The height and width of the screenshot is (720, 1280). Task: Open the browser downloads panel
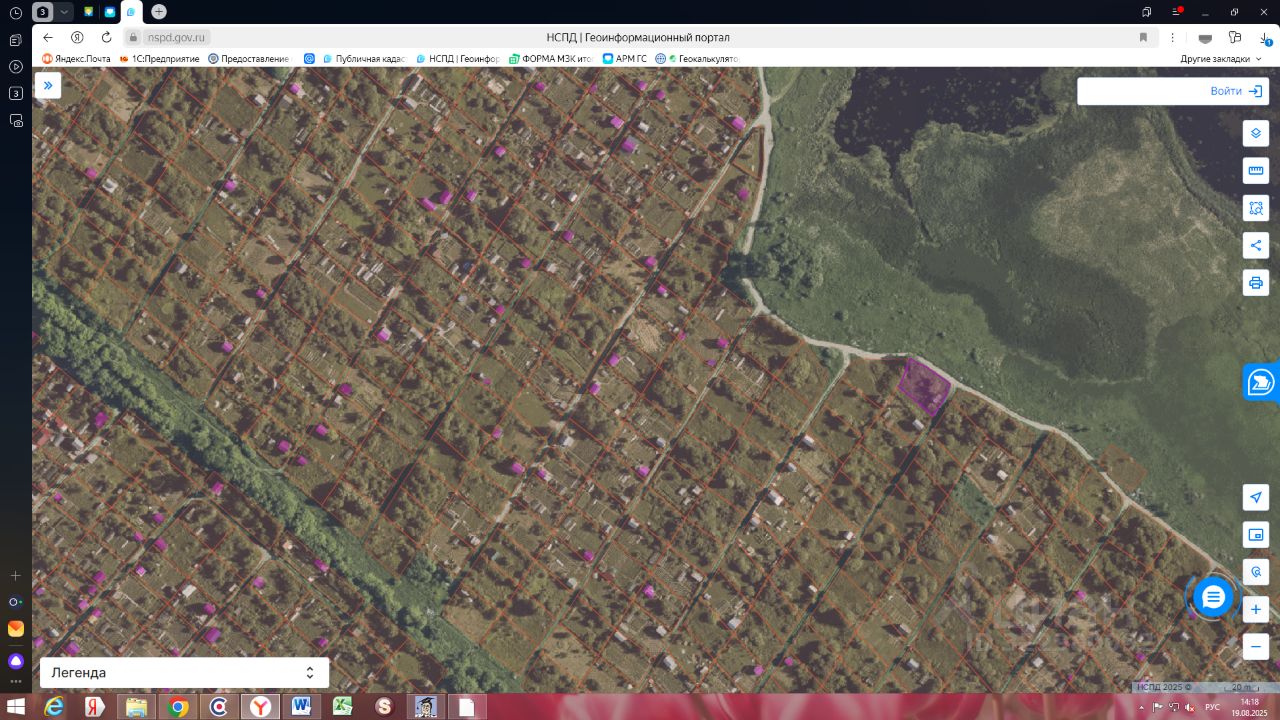click(x=1266, y=37)
